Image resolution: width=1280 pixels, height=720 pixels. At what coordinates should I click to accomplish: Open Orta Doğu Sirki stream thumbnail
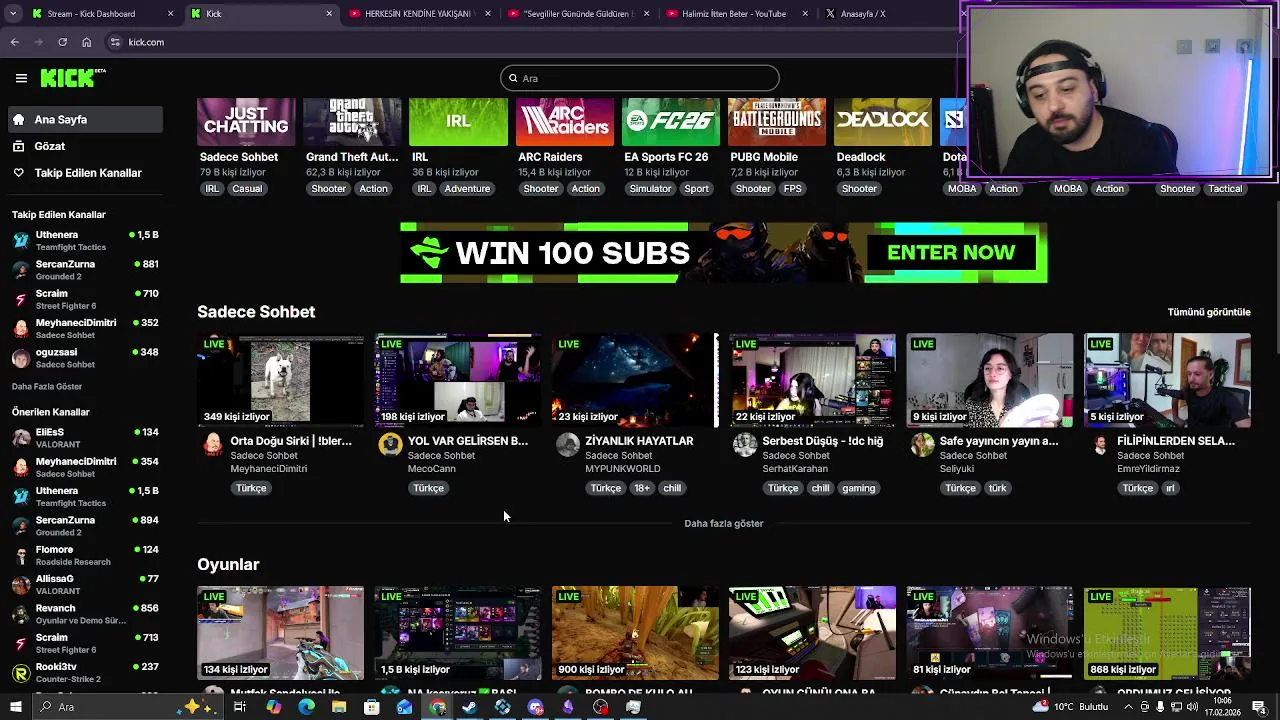(x=280, y=380)
